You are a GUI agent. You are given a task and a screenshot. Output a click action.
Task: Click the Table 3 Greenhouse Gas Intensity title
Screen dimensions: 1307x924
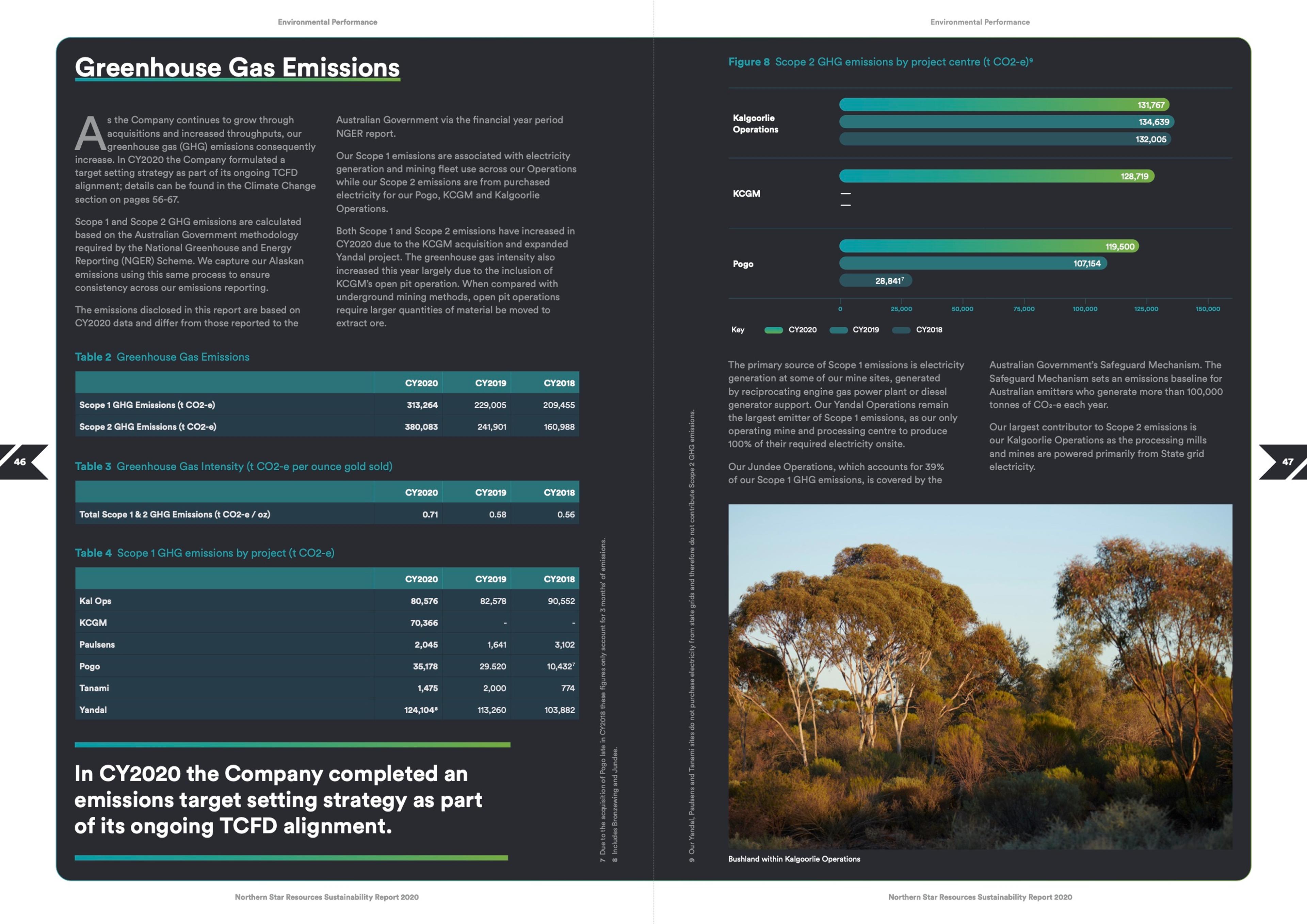(x=233, y=466)
